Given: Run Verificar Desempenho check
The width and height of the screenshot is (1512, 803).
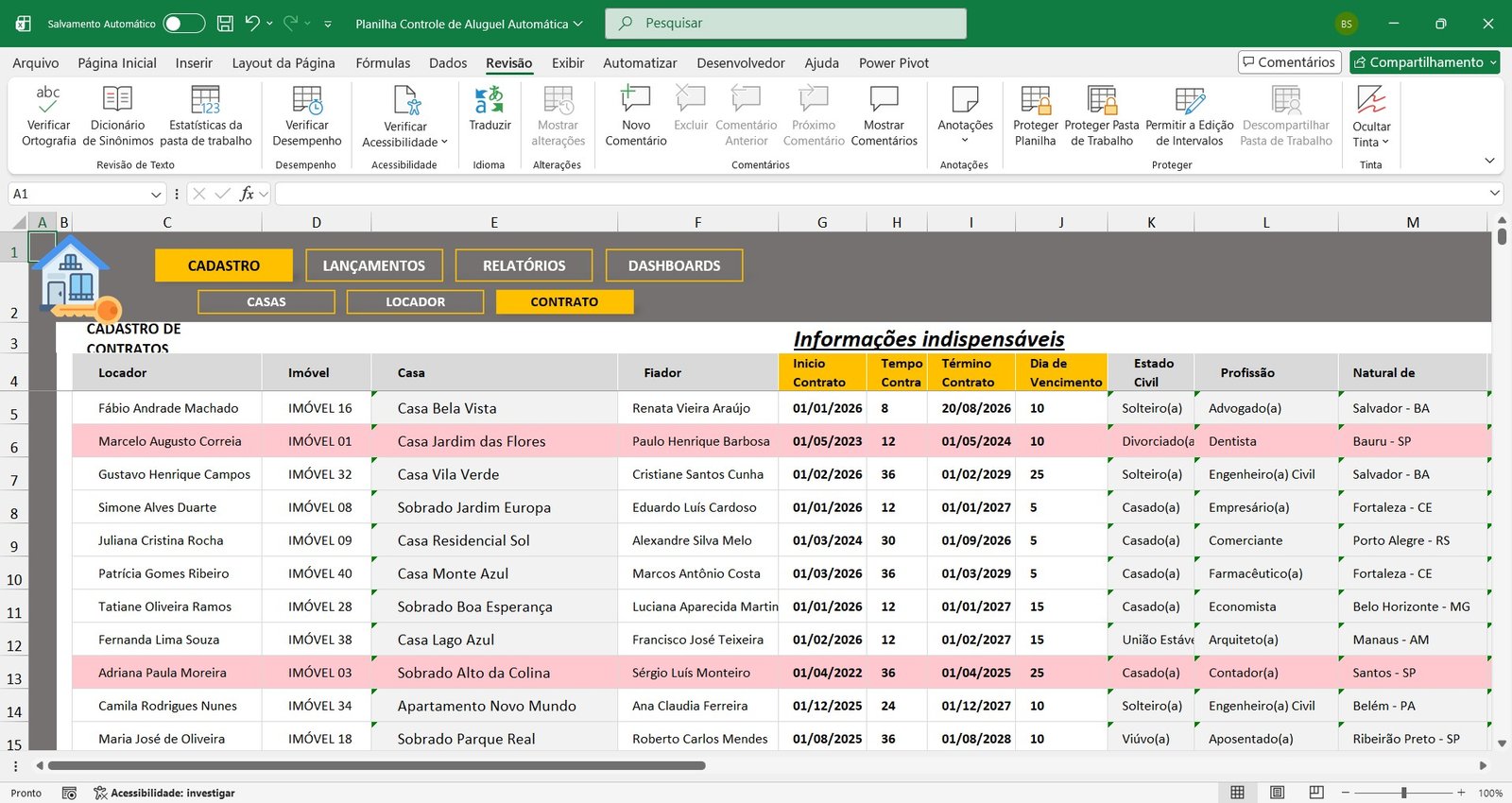Looking at the screenshot, I should (x=307, y=116).
